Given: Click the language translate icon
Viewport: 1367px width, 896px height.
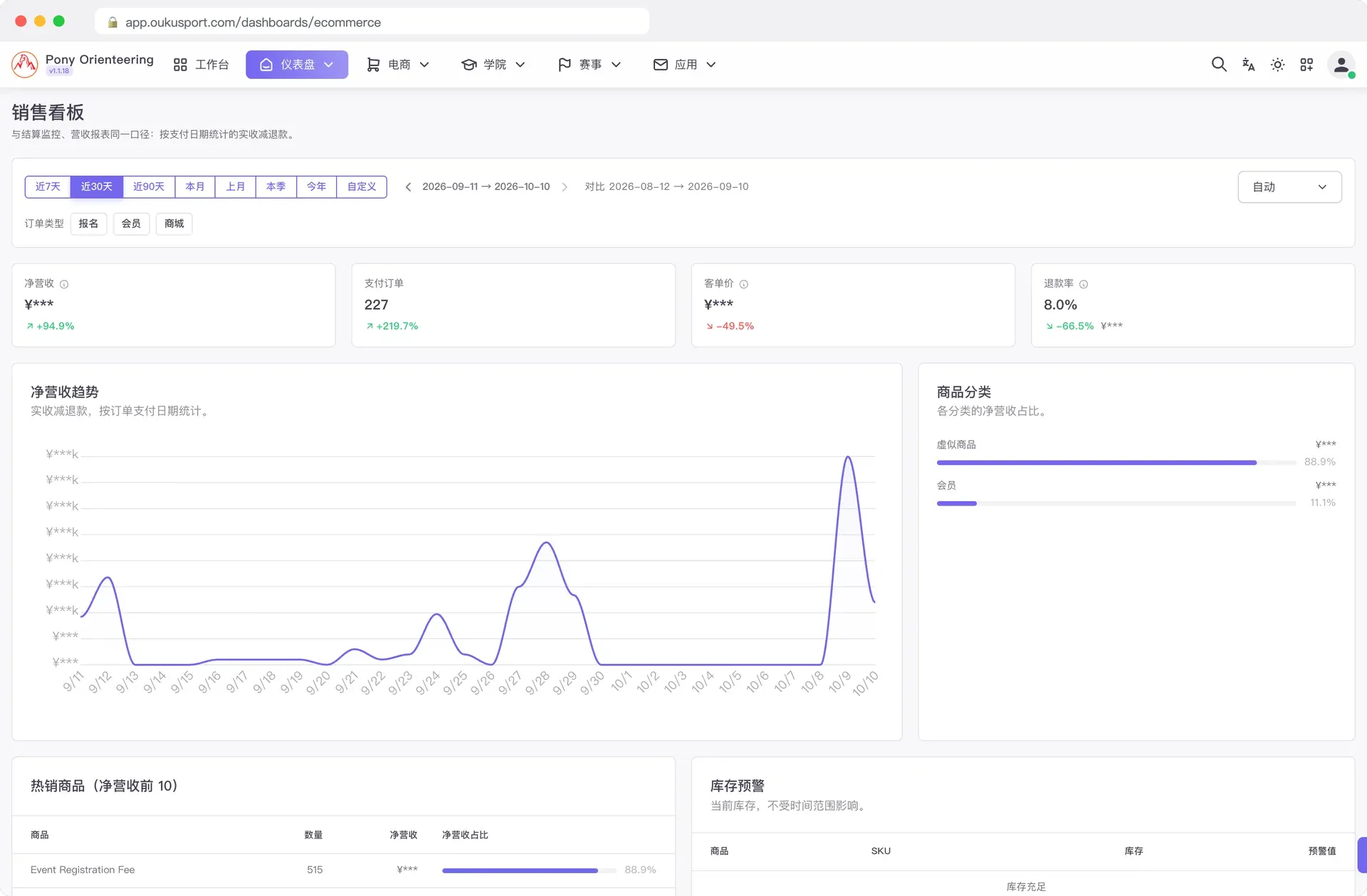Looking at the screenshot, I should (x=1248, y=64).
